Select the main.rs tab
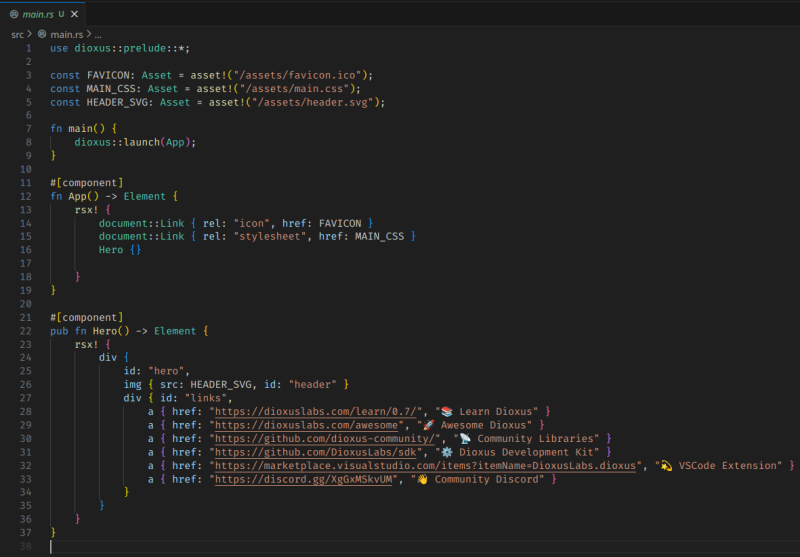This screenshot has width=800, height=557. (40, 14)
